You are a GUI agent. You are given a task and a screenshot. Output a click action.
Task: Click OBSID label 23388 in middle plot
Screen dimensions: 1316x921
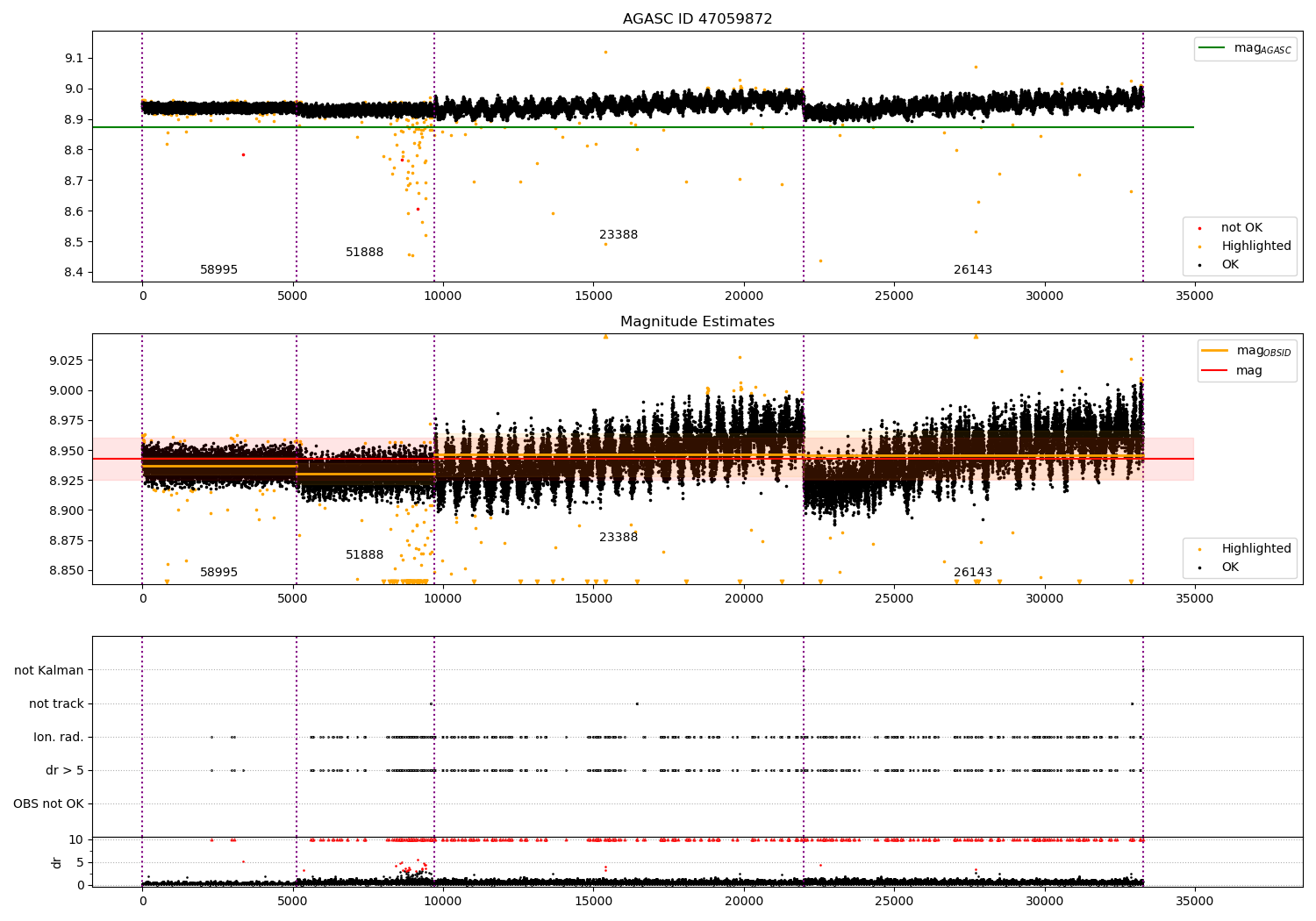(619, 538)
